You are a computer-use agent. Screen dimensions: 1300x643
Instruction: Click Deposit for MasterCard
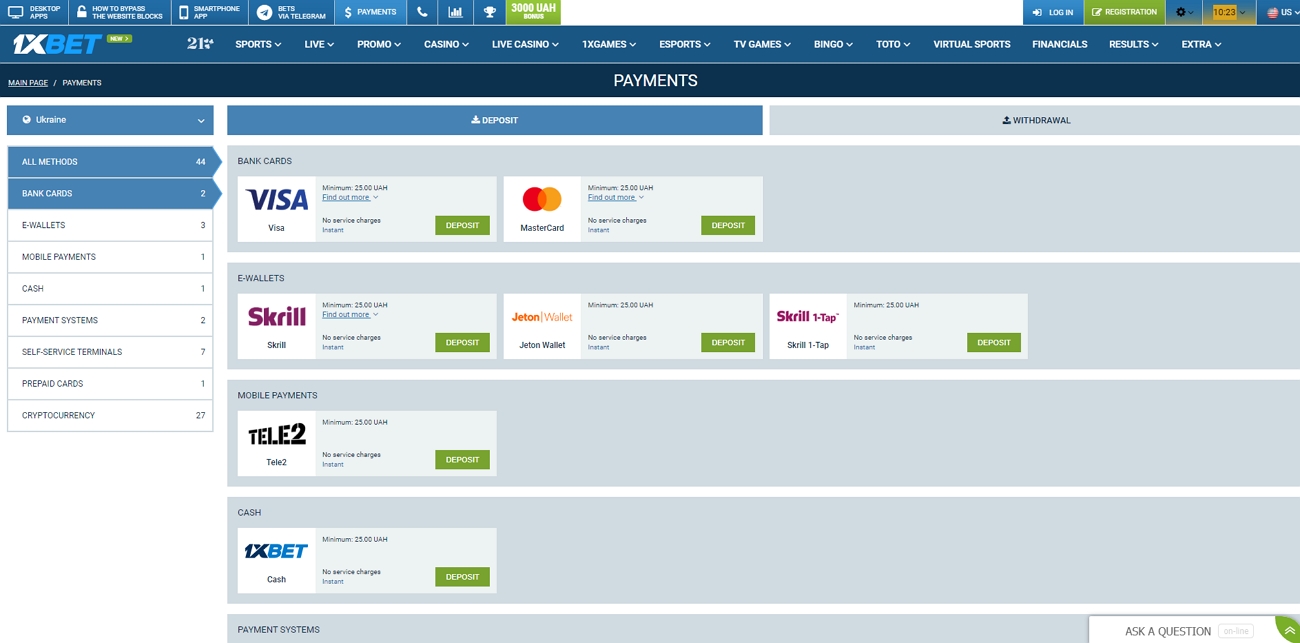728,225
